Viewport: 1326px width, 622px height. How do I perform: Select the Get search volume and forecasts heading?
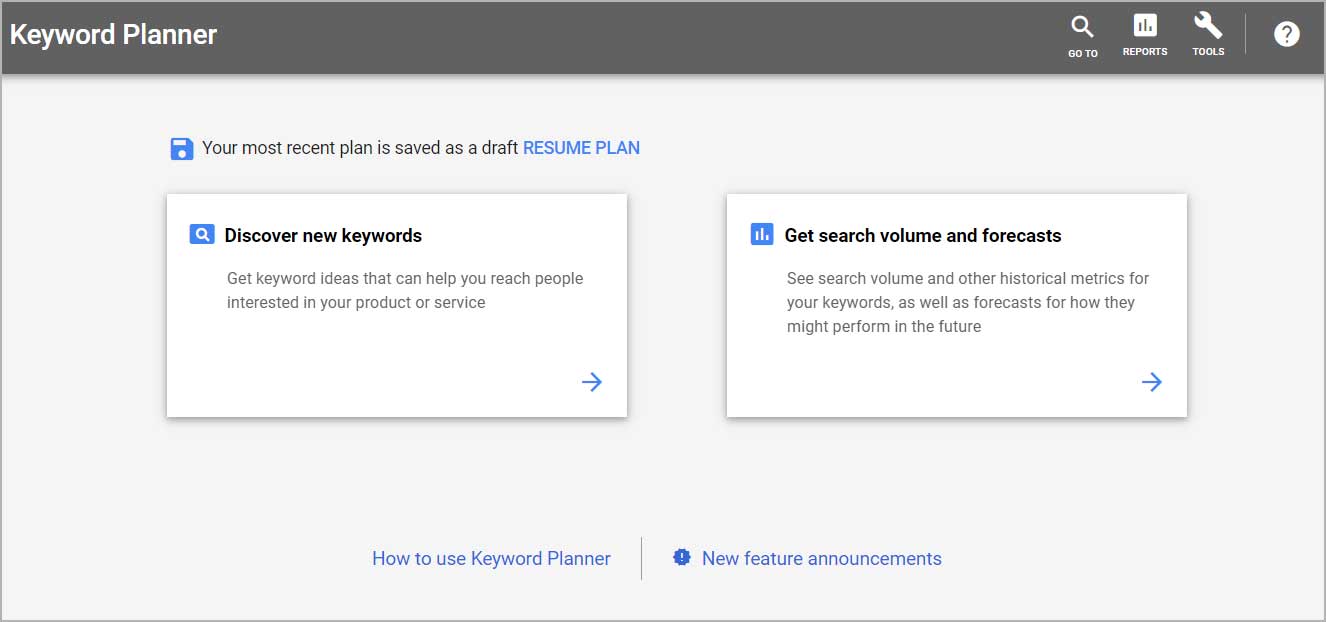click(923, 236)
